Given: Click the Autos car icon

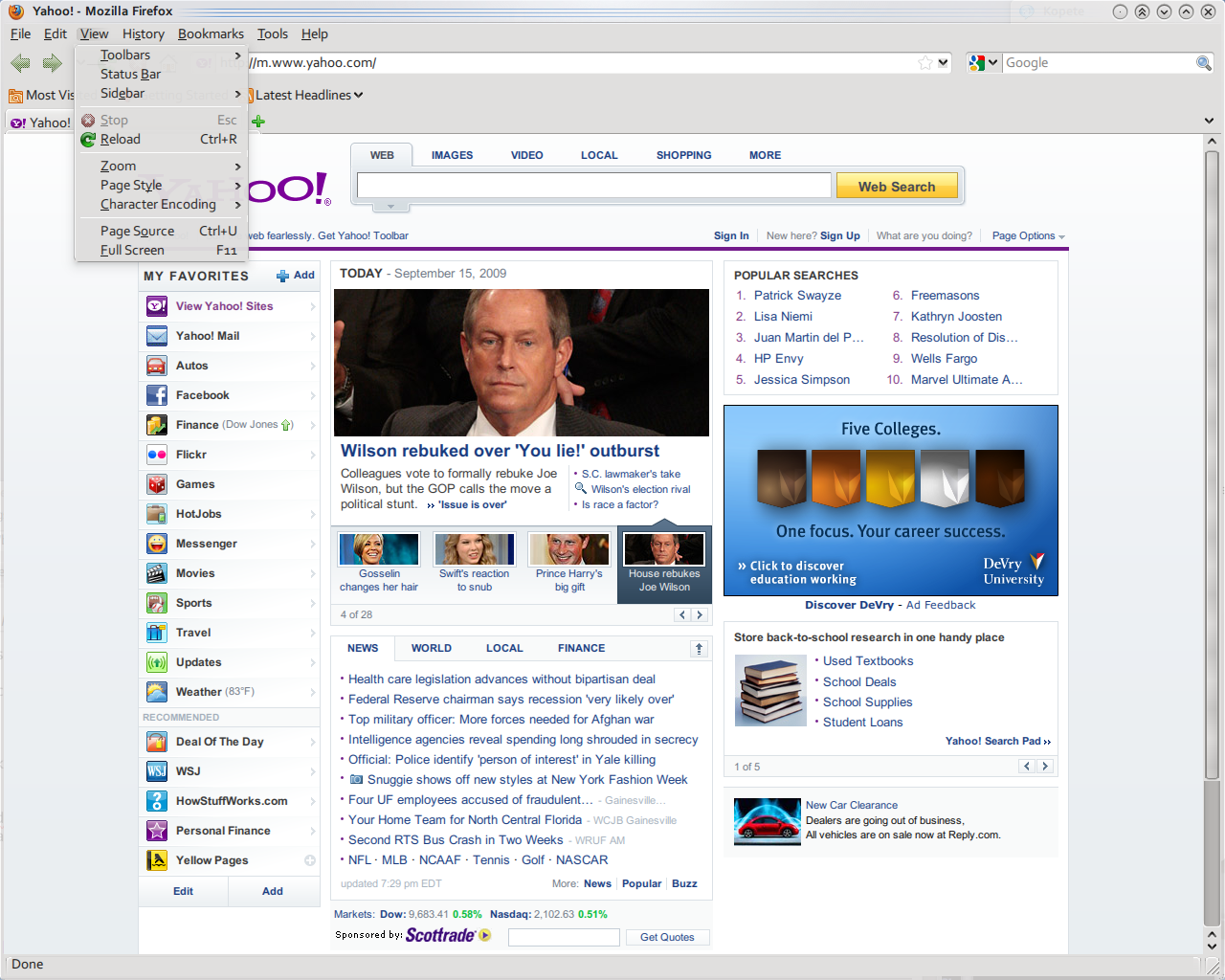Looking at the screenshot, I should (157, 366).
